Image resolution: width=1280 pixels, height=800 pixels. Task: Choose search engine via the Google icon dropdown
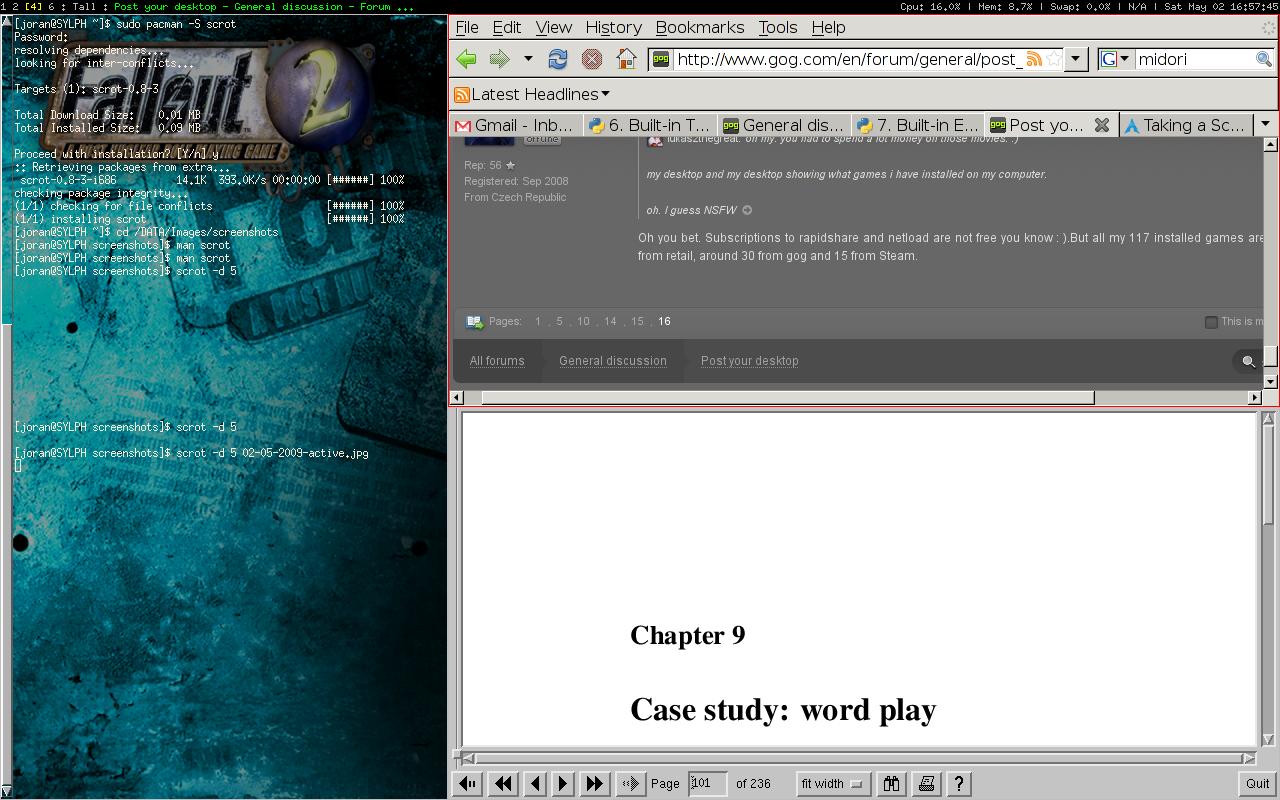pos(1115,59)
